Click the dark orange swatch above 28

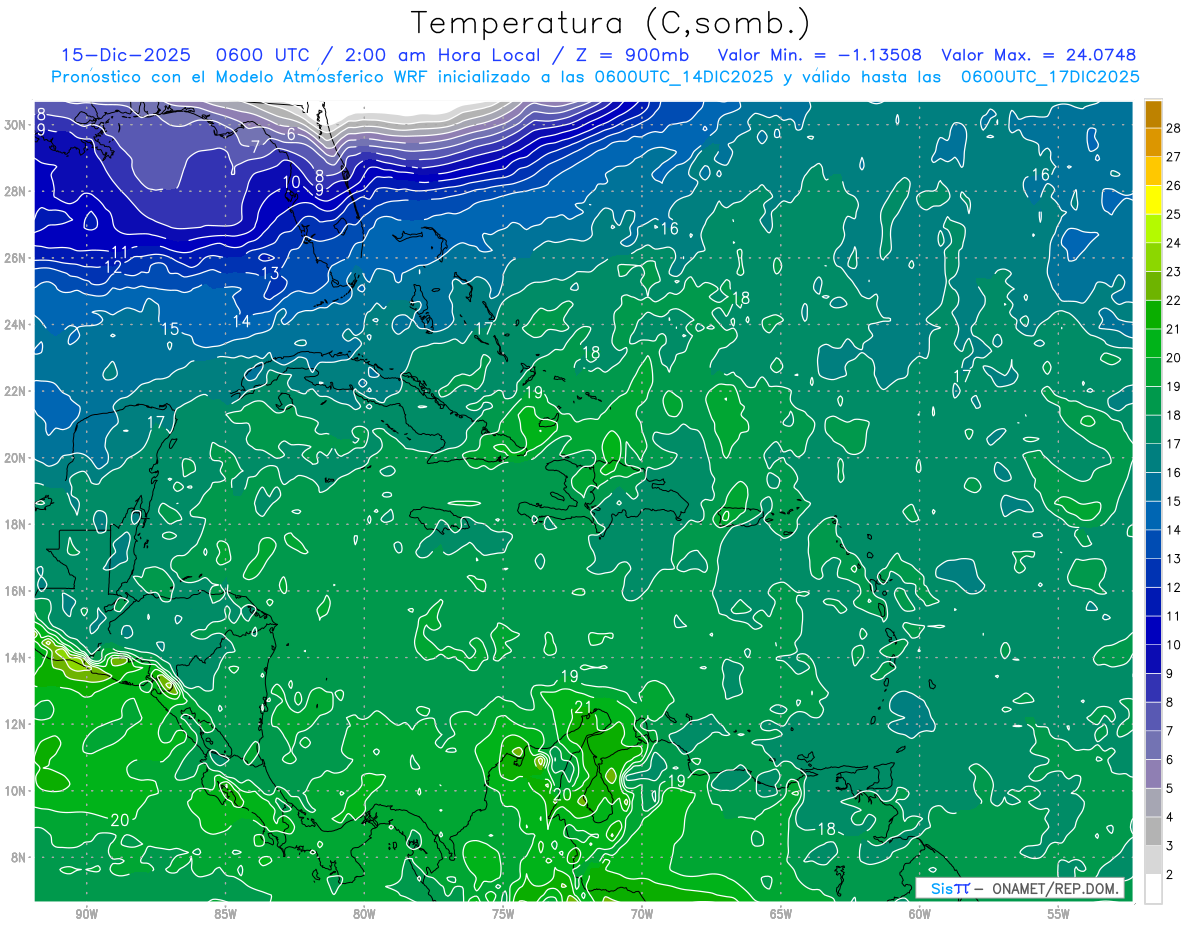tap(1153, 114)
